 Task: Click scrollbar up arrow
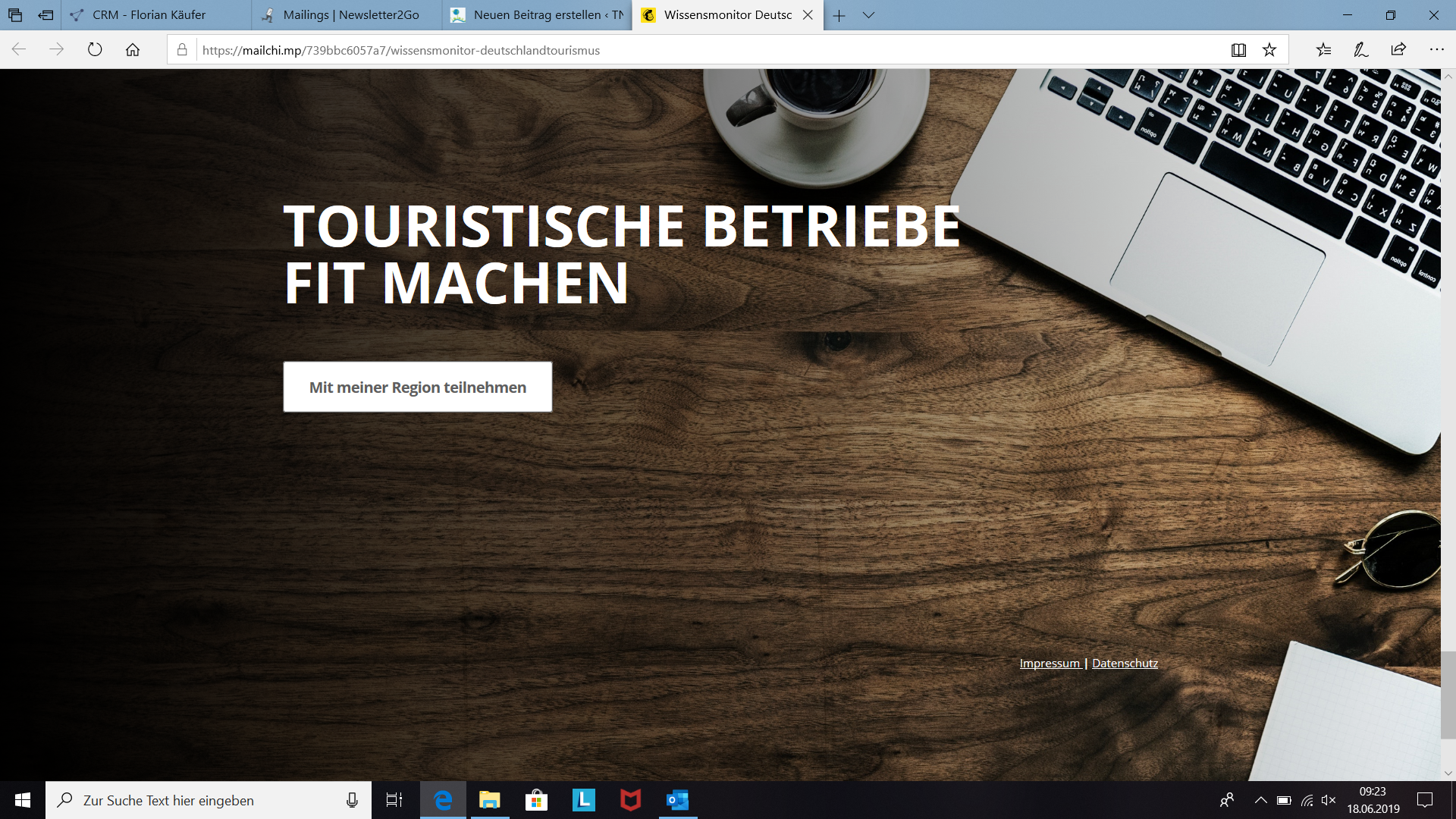click(1448, 77)
